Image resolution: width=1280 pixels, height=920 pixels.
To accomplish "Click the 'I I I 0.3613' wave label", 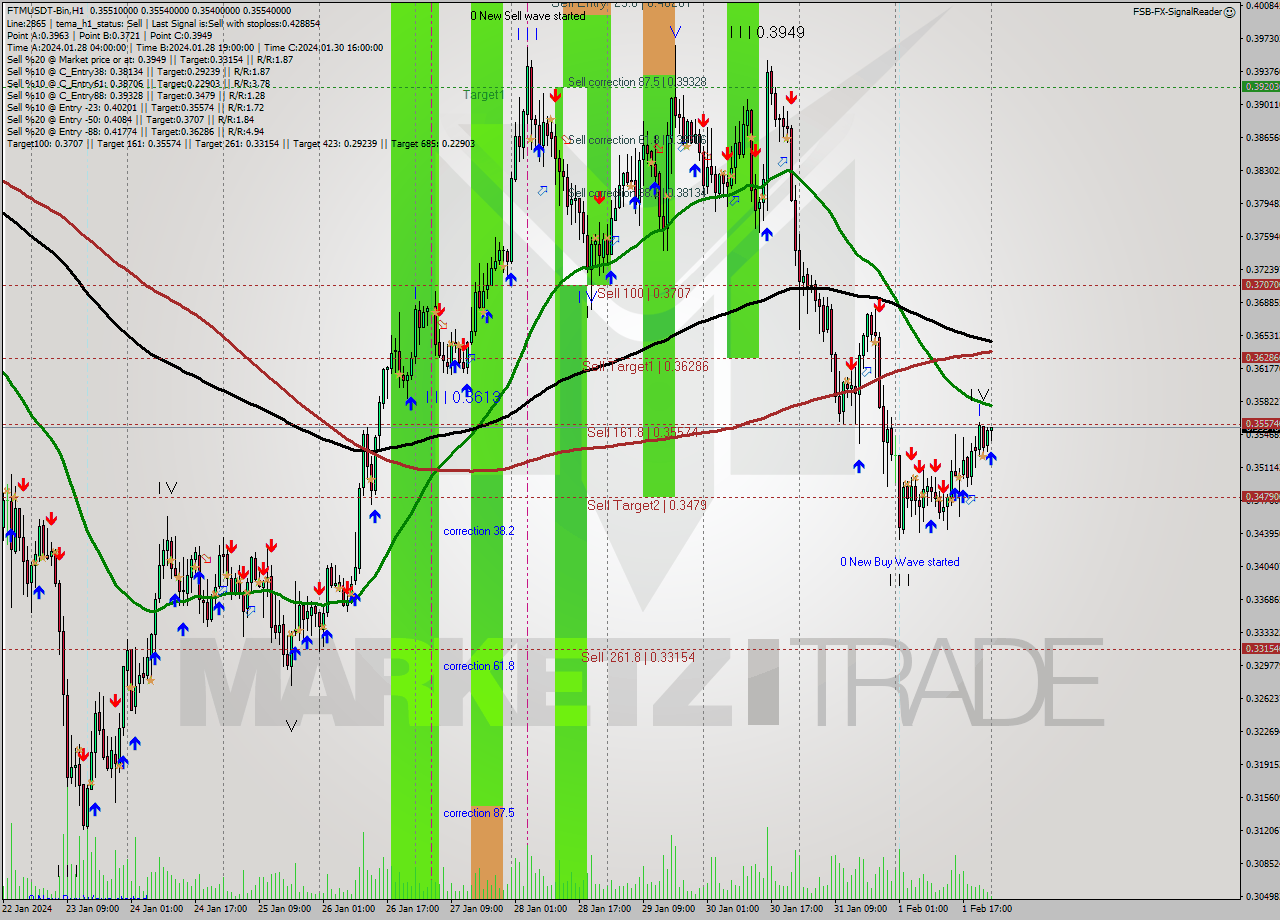I will 462,397.
